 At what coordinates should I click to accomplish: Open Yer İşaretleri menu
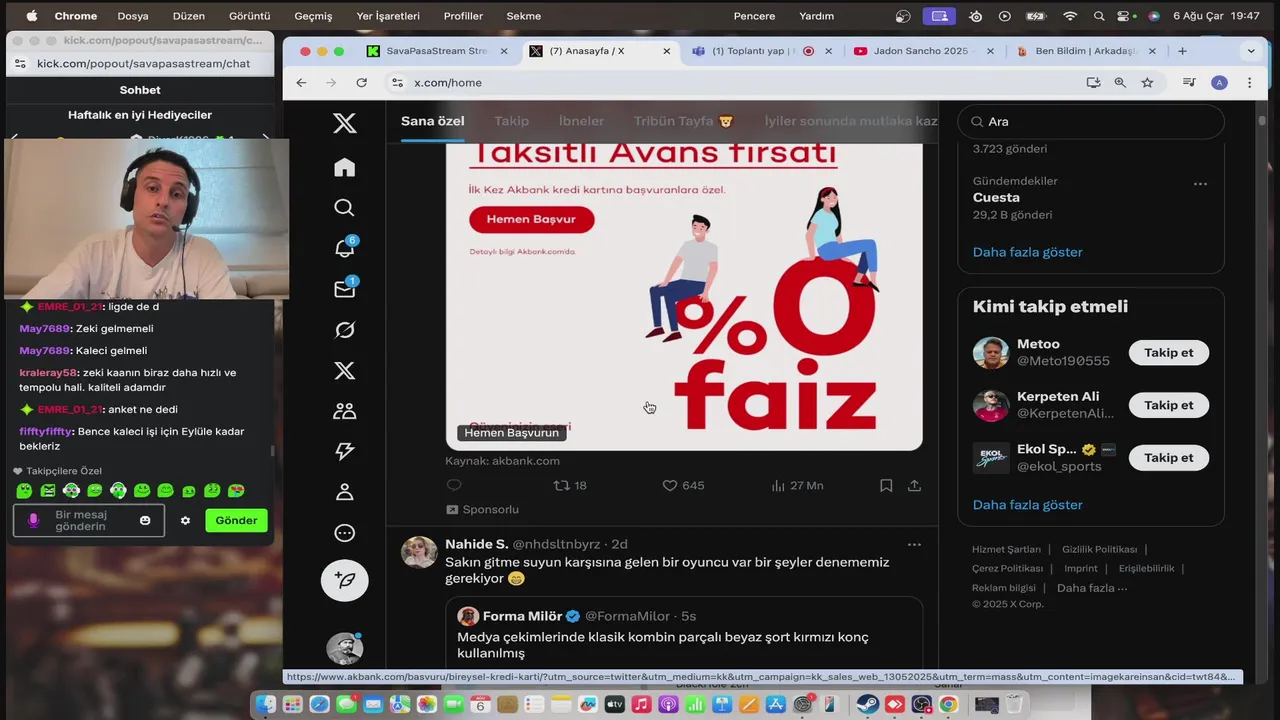pyautogui.click(x=388, y=16)
